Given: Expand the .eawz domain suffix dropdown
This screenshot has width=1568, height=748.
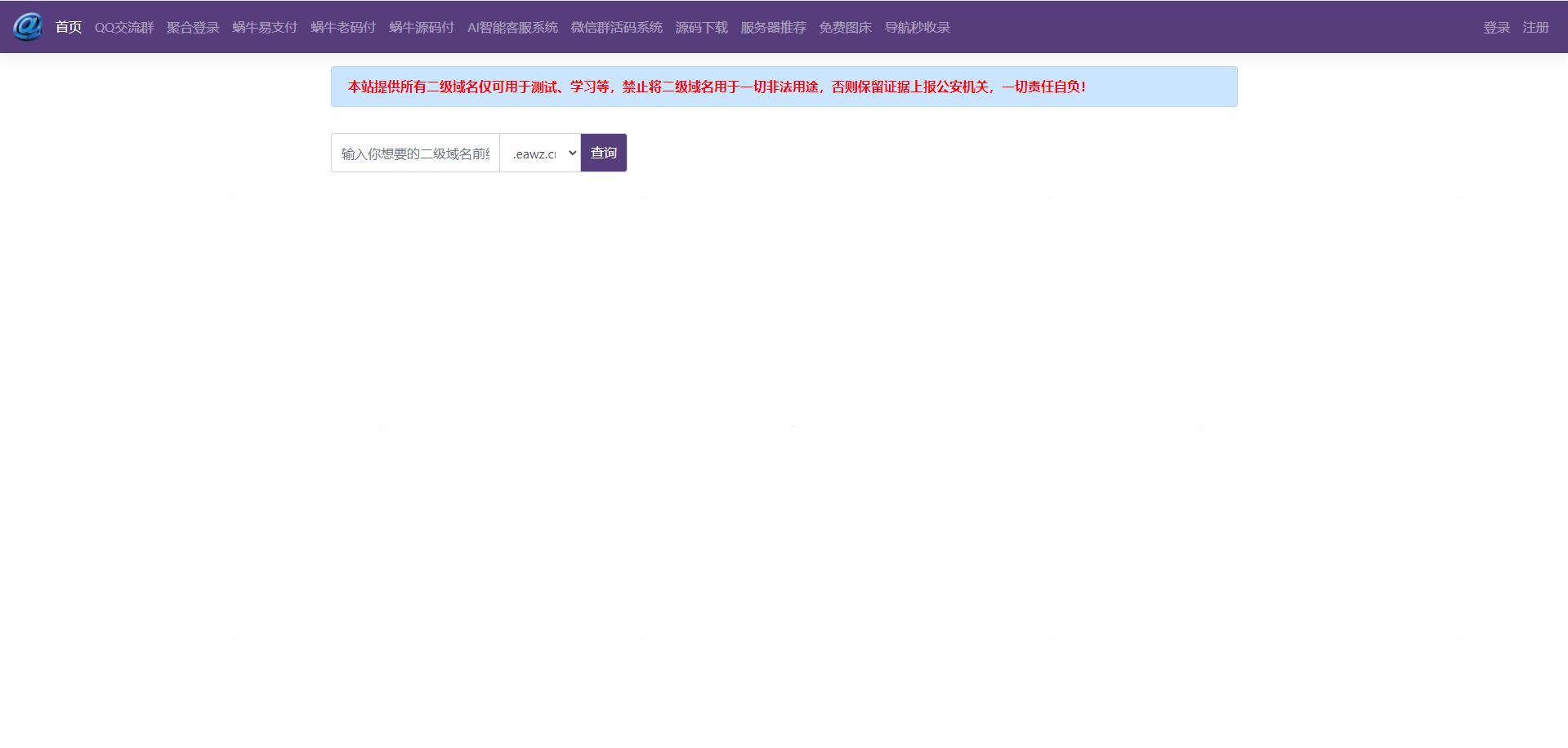Looking at the screenshot, I should pos(540,154).
